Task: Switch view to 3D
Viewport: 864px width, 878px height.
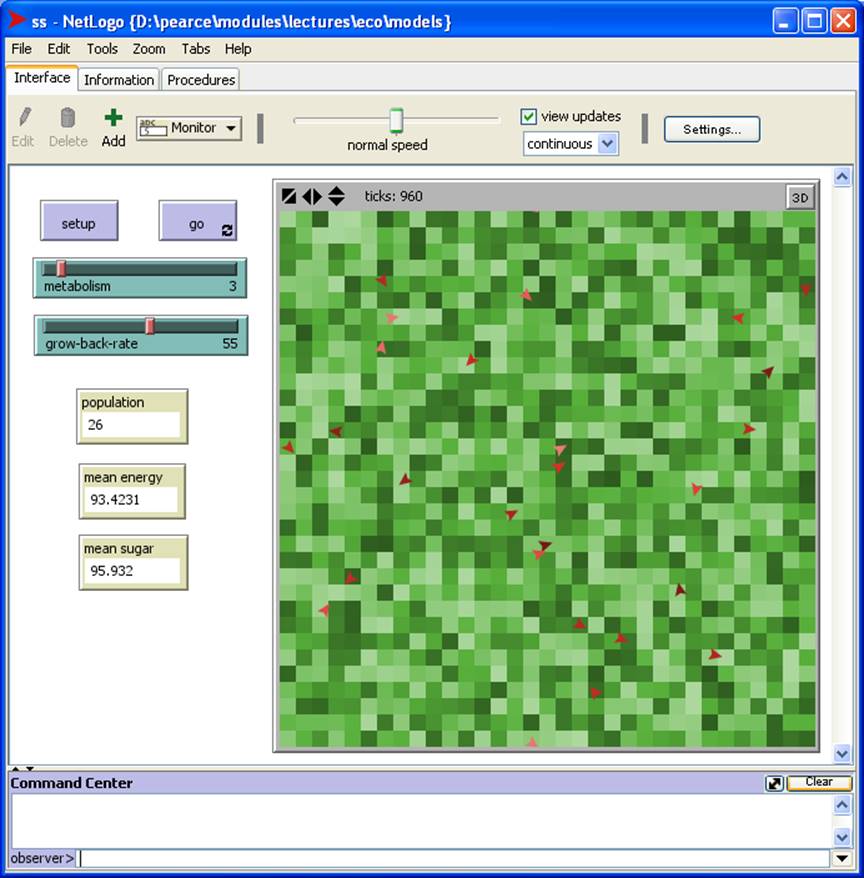Action: pos(799,198)
